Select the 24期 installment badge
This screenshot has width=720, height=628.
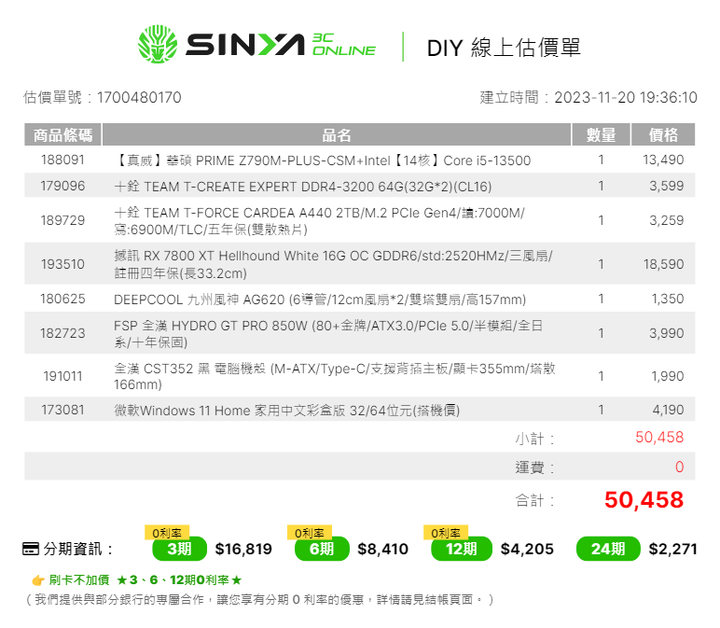pos(608,549)
